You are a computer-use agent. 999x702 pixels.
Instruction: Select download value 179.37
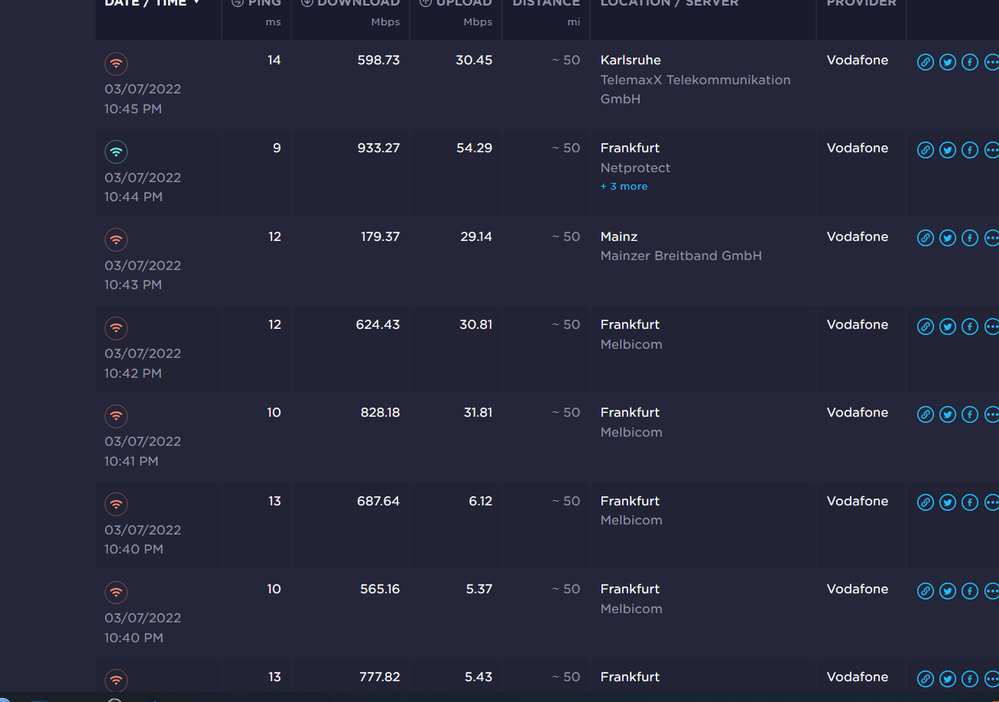[380, 236]
